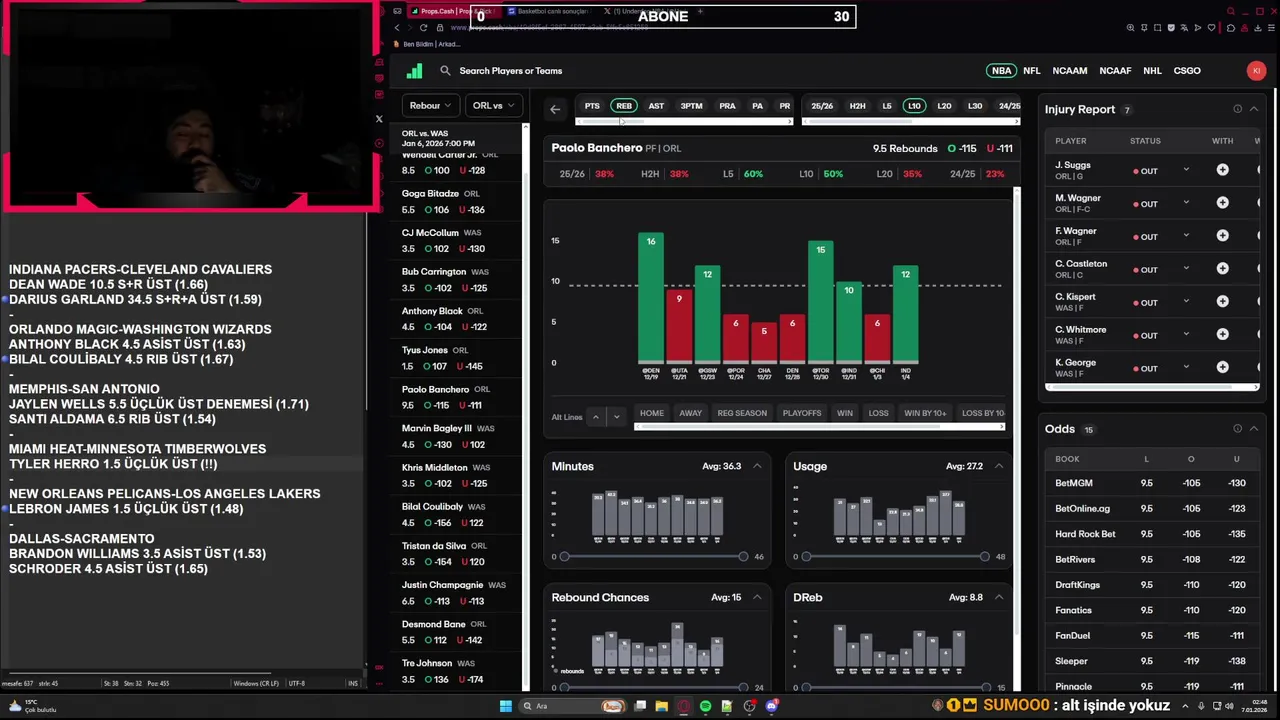The height and width of the screenshot is (720, 1280).
Task: Open Spotify from the taskbar
Action: click(x=706, y=706)
